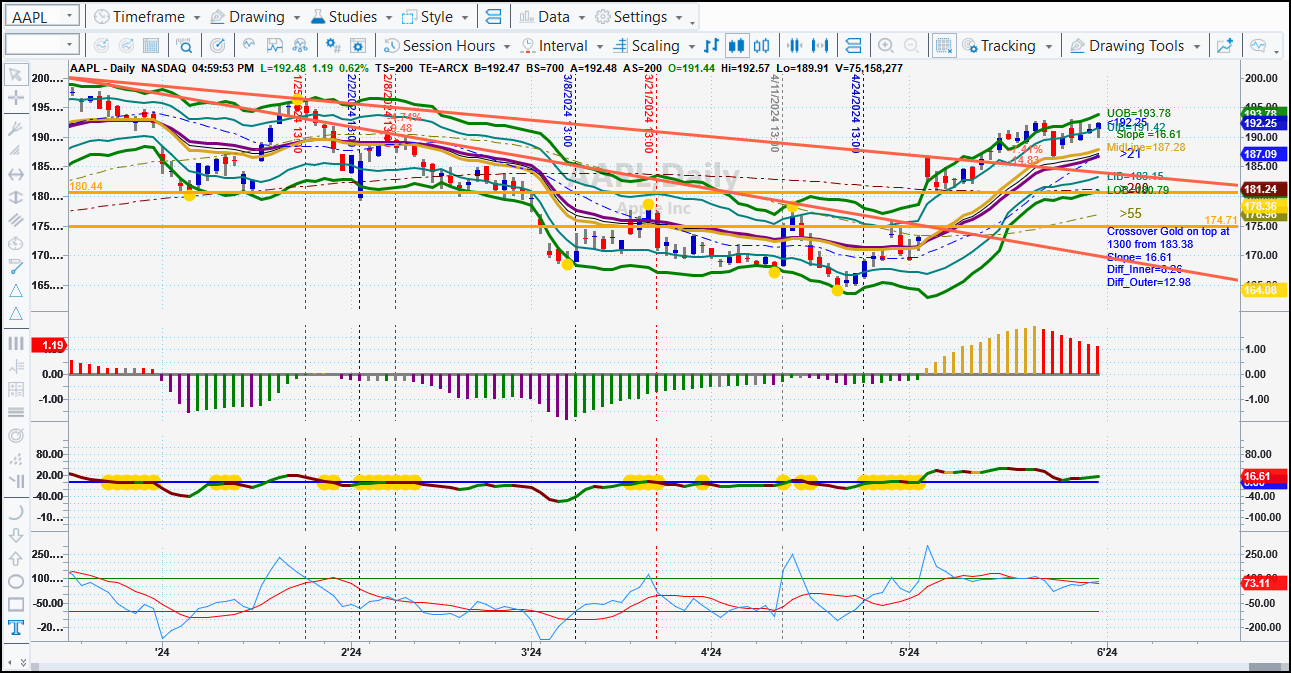Select the down arrow drawing tool

[15, 535]
